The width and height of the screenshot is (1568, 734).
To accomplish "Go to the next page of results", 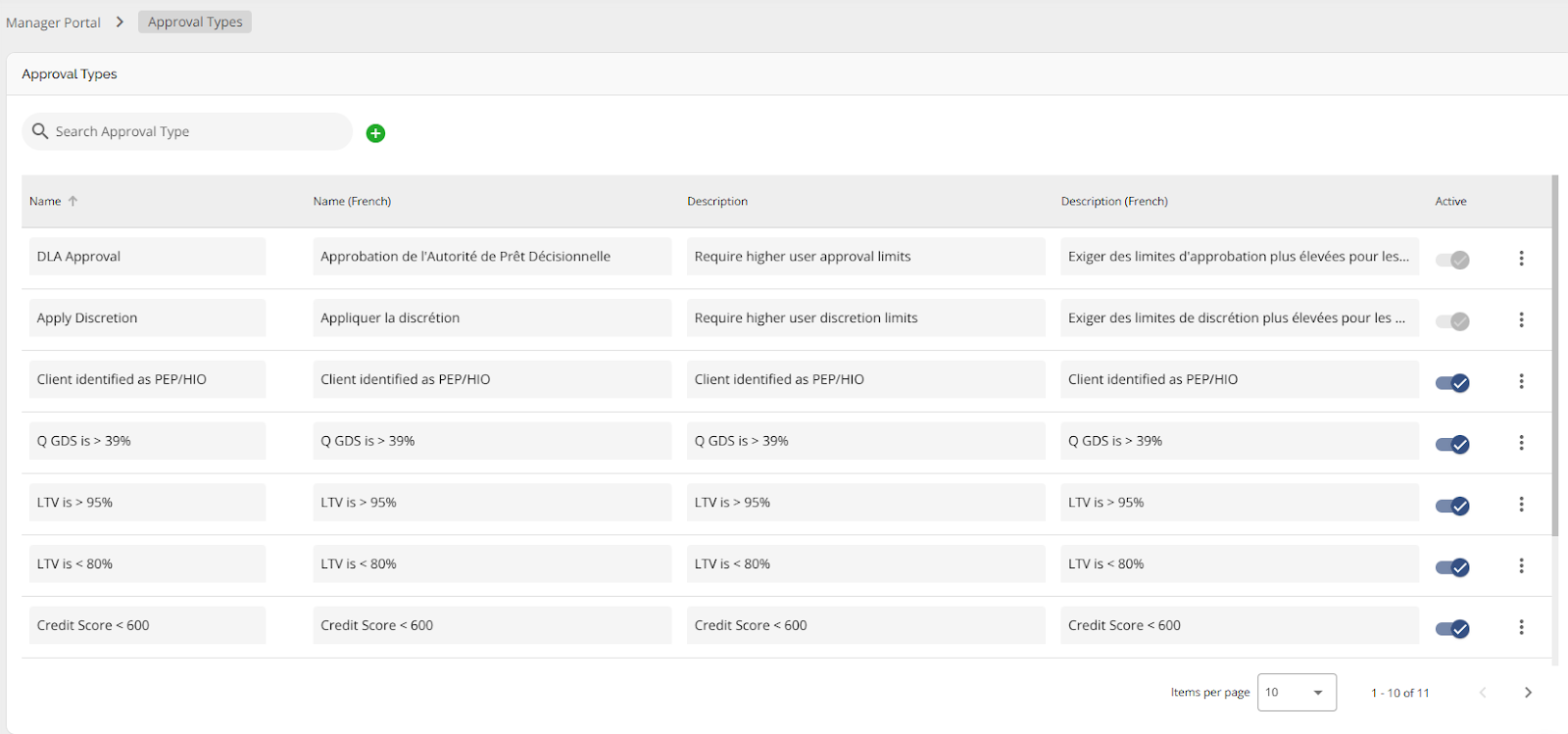I will (x=1527, y=692).
